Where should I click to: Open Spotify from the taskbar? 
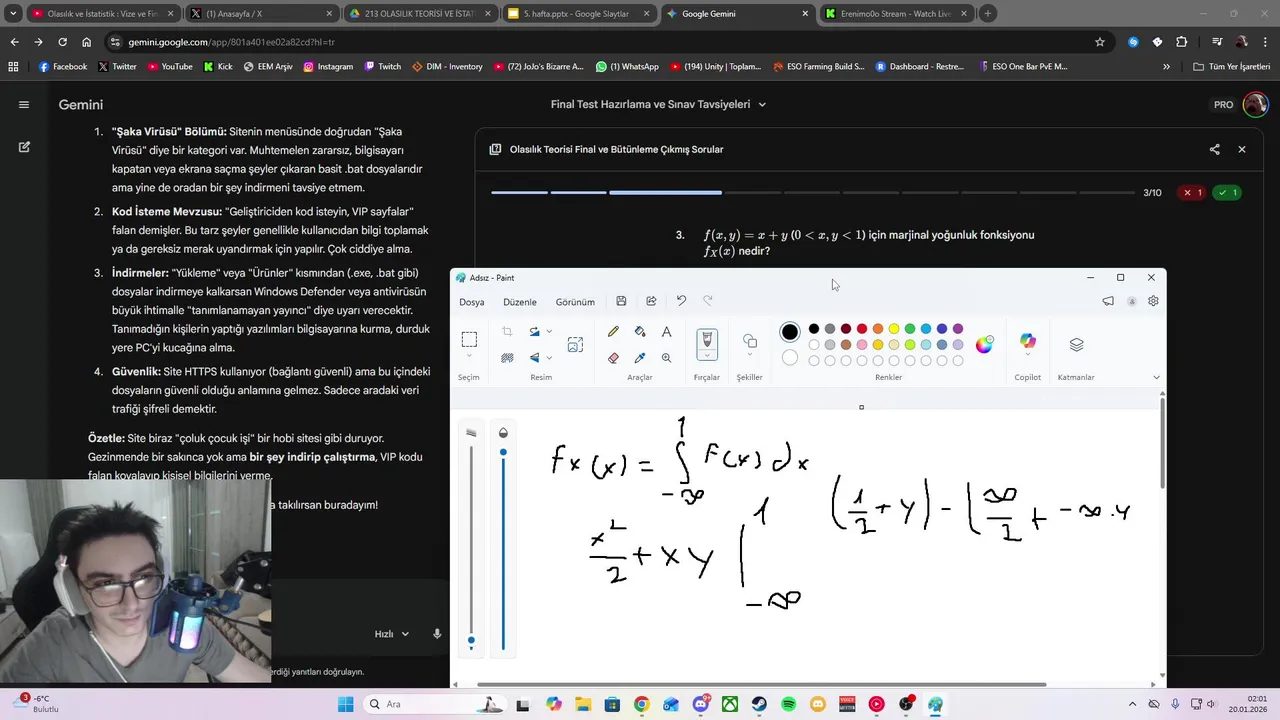coord(789,704)
